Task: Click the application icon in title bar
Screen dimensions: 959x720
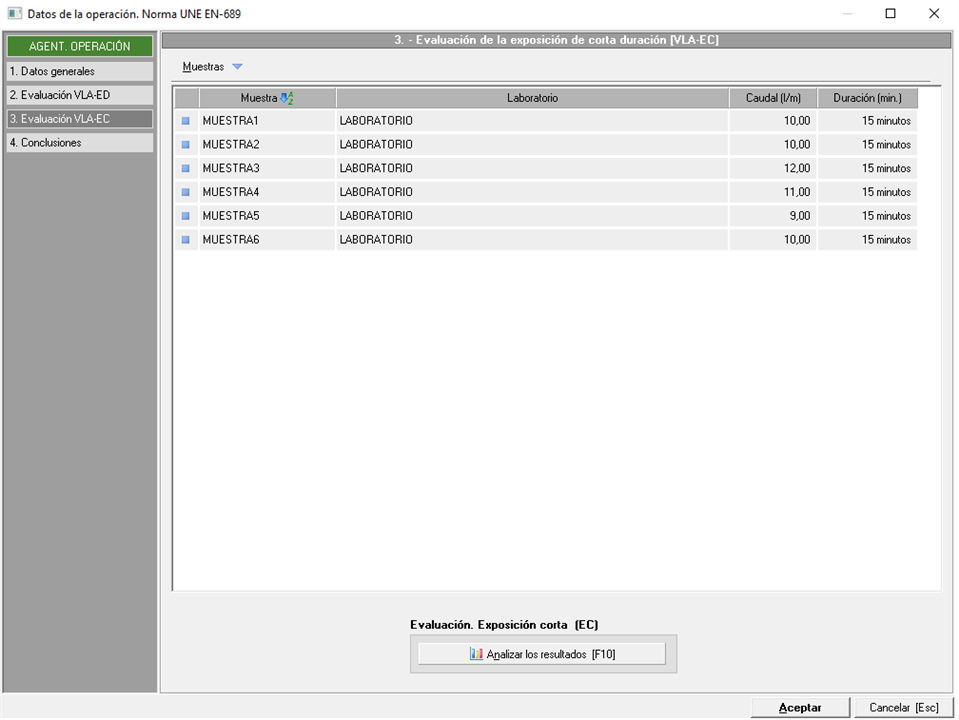Action: [x=14, y=14]
